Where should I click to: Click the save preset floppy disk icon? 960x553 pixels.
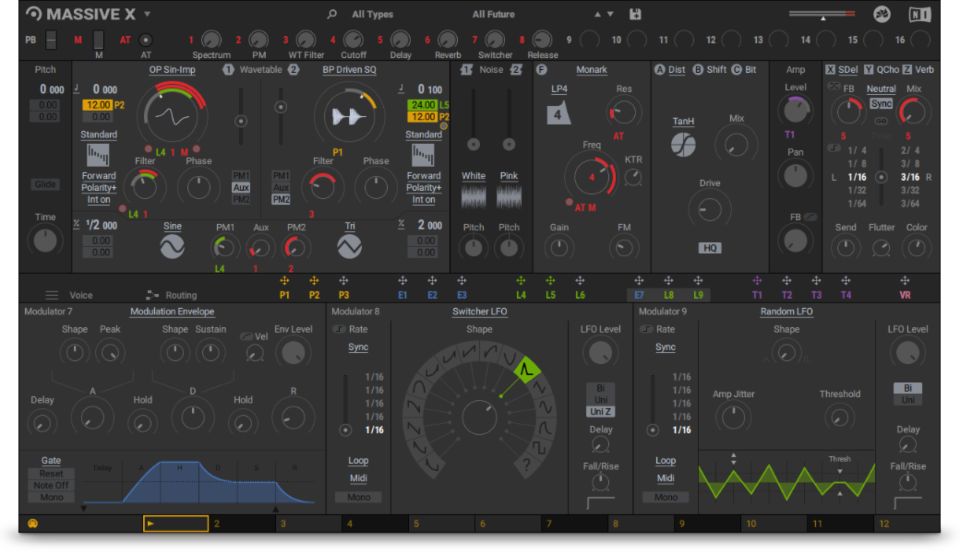pyautogui.click(x=635, y=14)
